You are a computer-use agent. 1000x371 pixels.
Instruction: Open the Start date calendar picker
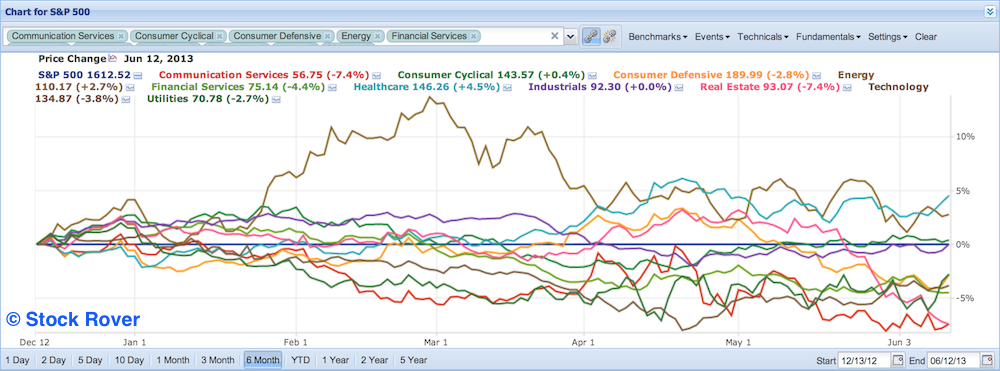pos(898,360)
